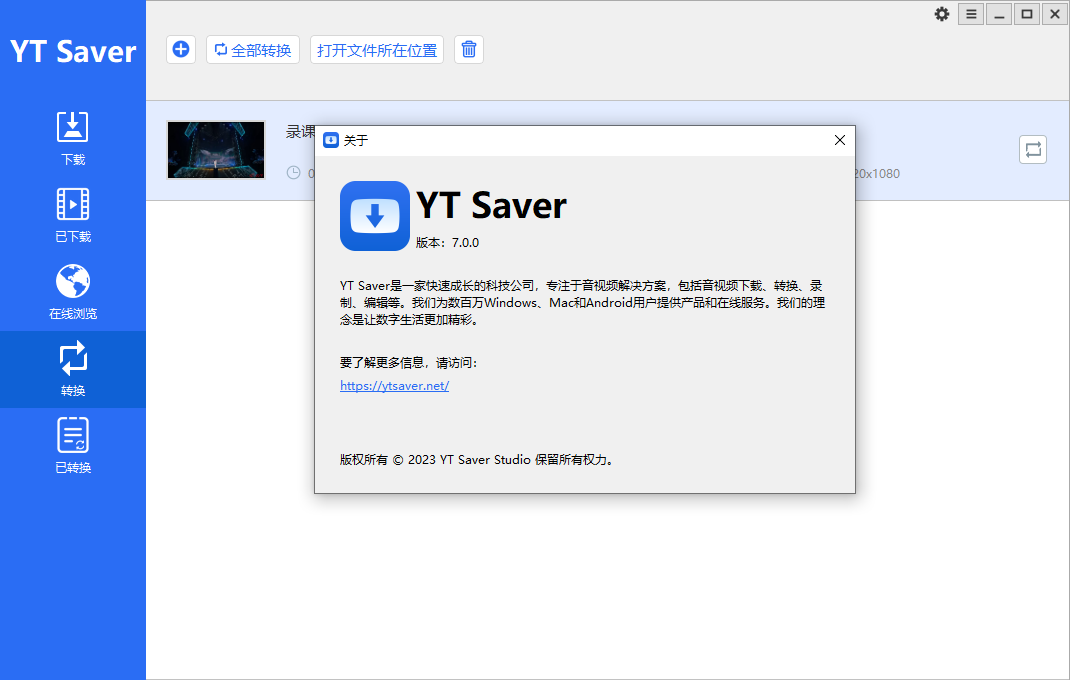Screen dimensions: 1070x680
Task: Open the 在线浏览 online browser section
Action: [72, 293]
